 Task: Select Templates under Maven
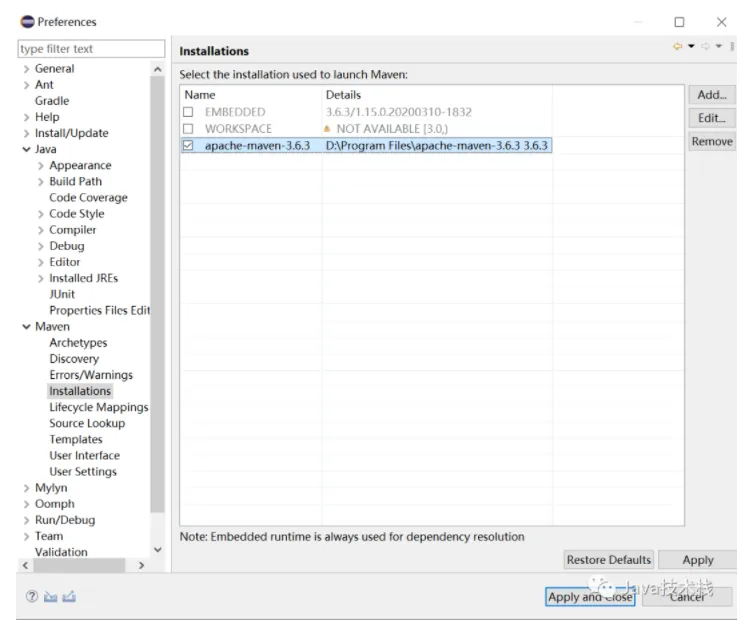coord(76,439)
